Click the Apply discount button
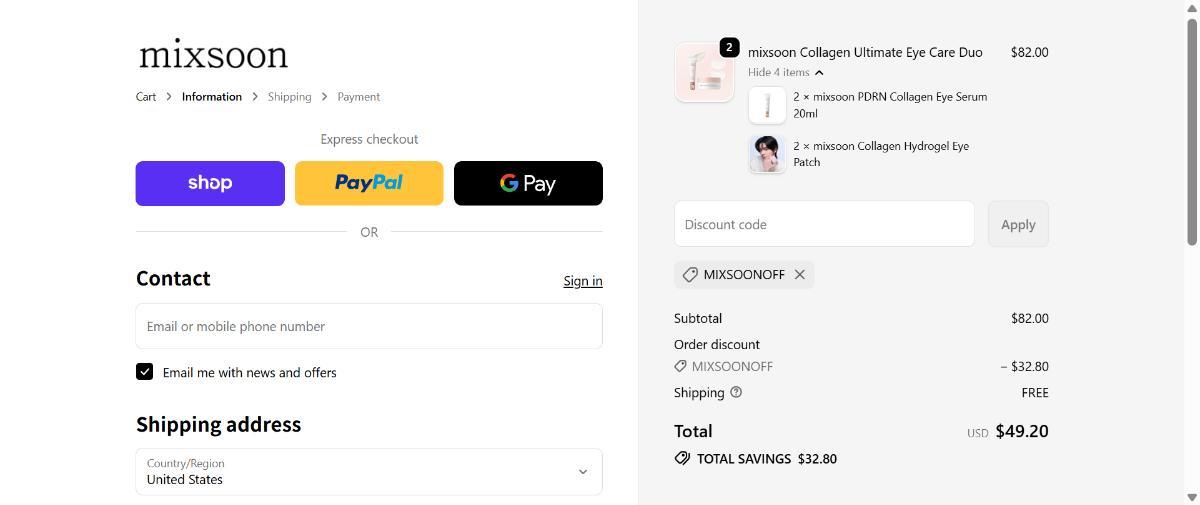This screenshot has height=505, width=1200. coord(1018,224)
